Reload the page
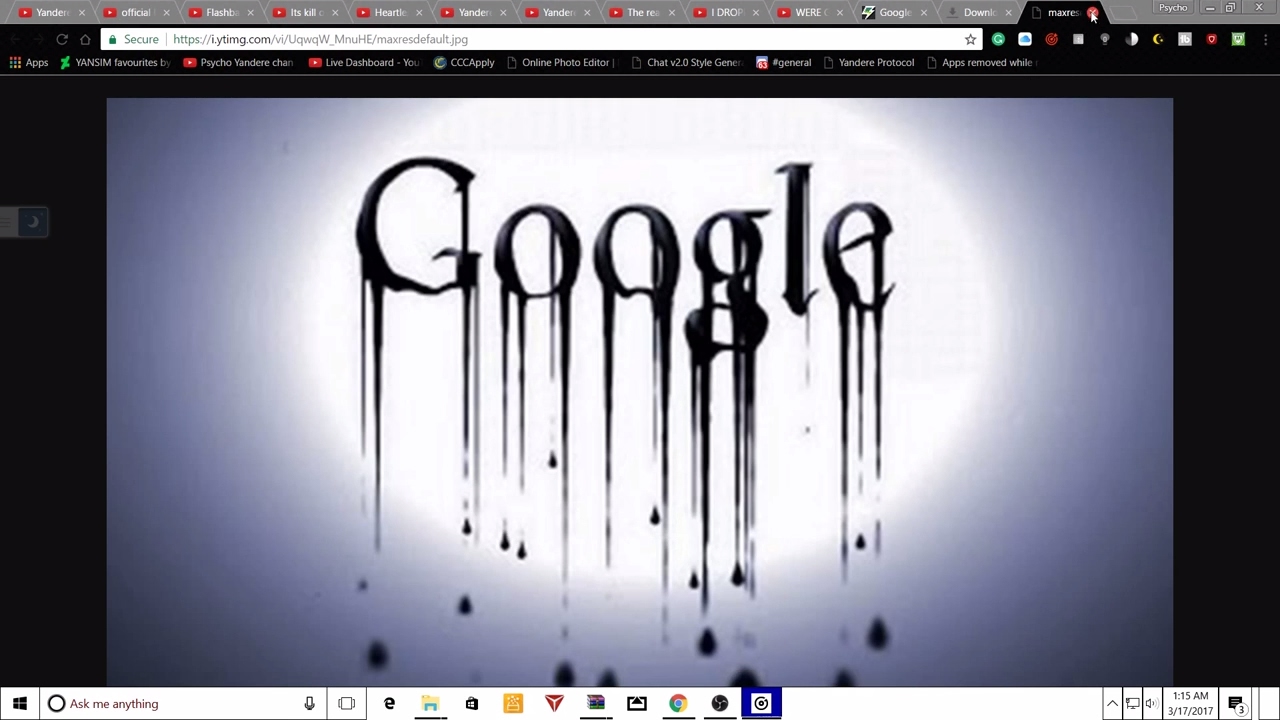The image size is (1280, 720). click(x=62, y=39)
